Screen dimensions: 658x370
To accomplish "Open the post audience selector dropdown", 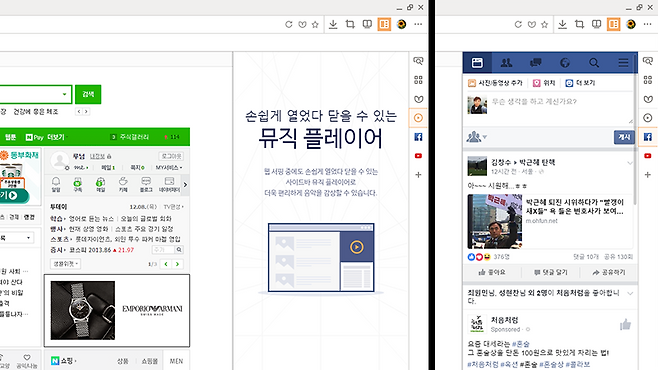I will click(476, 137).
